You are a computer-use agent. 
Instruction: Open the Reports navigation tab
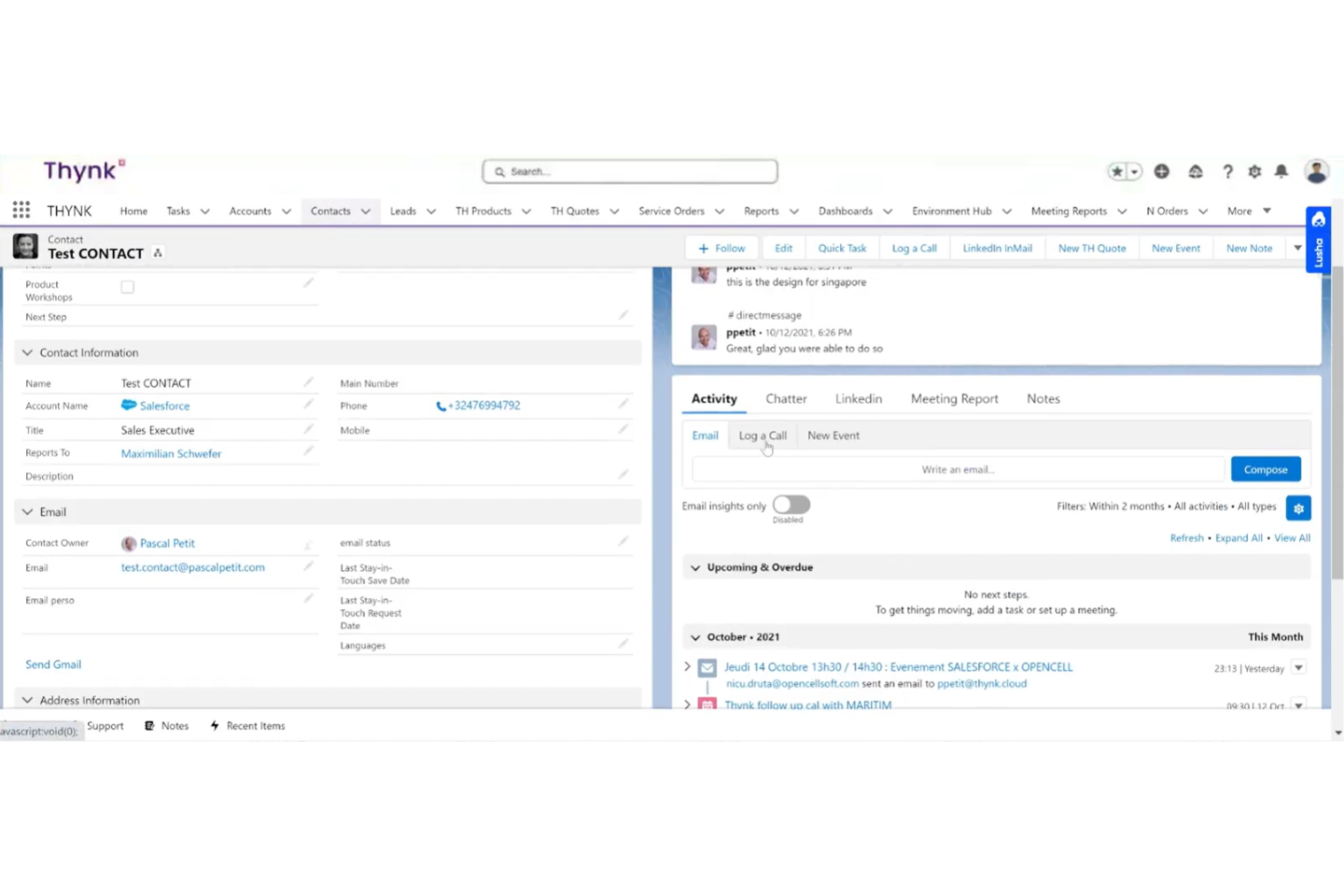pyautogui.click(x=761, y=211)
